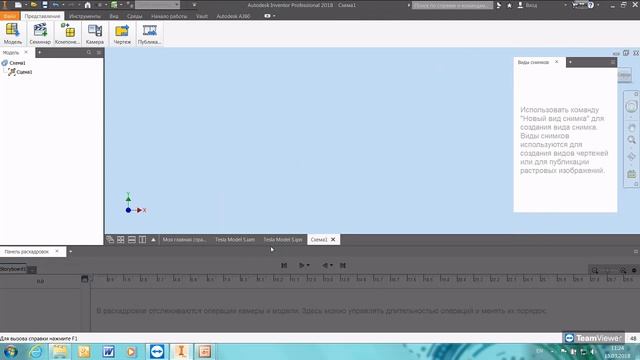Close the Виды снимков panel
The image size is (640, 360).
557,62
